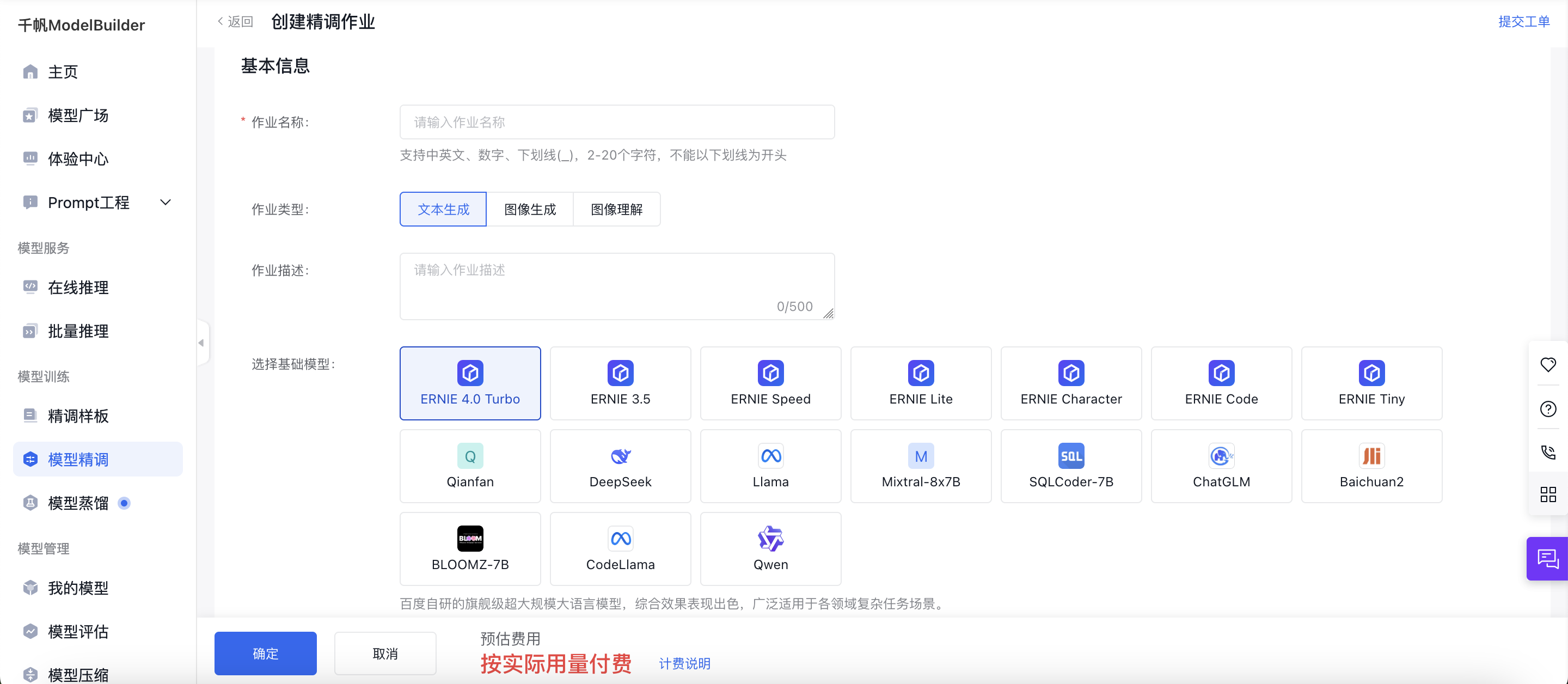Click the 在线推理 code icon
This screenshot has height=684, width=1568.
[30, 288]
